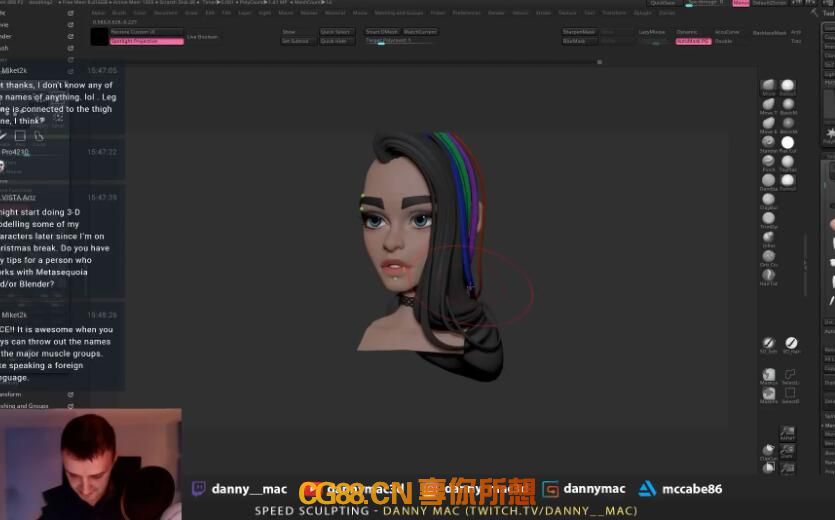This screenshot has height=520, width=835.
Task: Select the Orb Cra brush
Action: [768, 257]
